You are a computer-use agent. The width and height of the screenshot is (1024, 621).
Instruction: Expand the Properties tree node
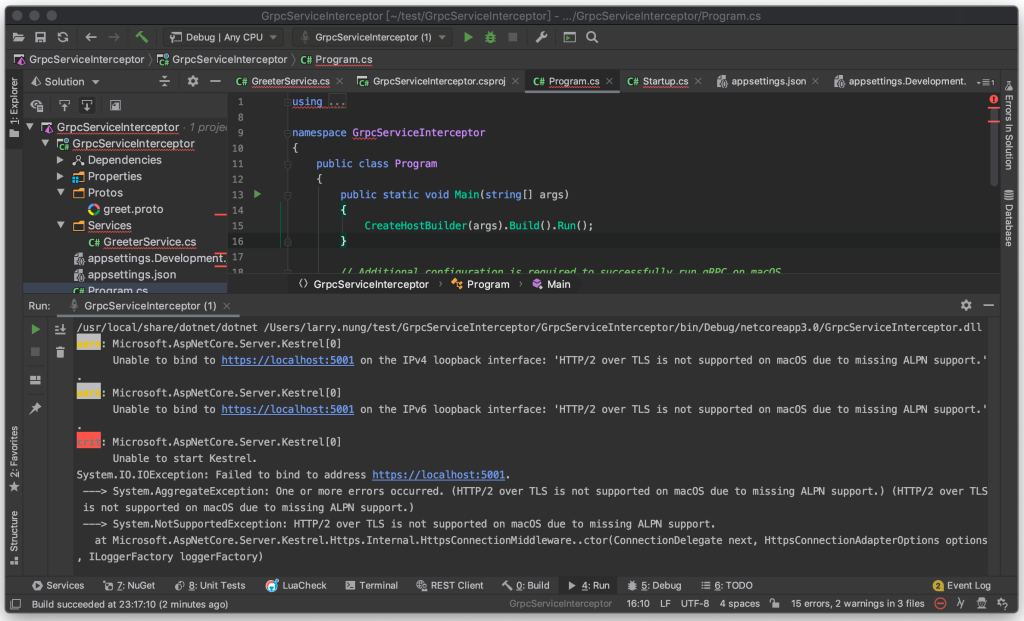60,176
